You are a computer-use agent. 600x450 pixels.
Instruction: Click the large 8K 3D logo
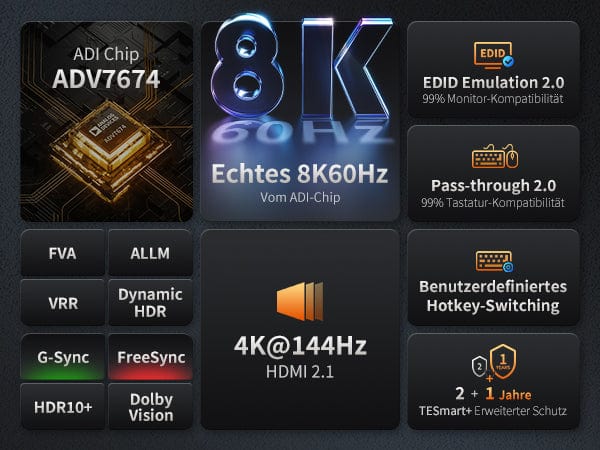click(302, 67)
